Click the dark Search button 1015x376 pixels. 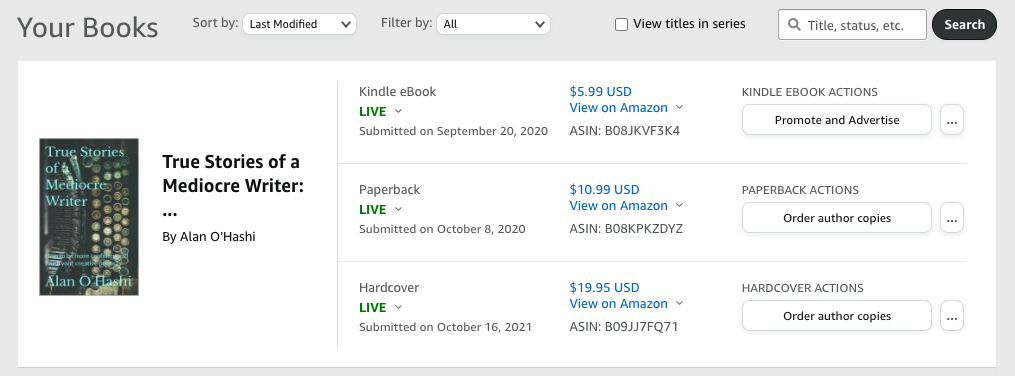pos(965,25)
